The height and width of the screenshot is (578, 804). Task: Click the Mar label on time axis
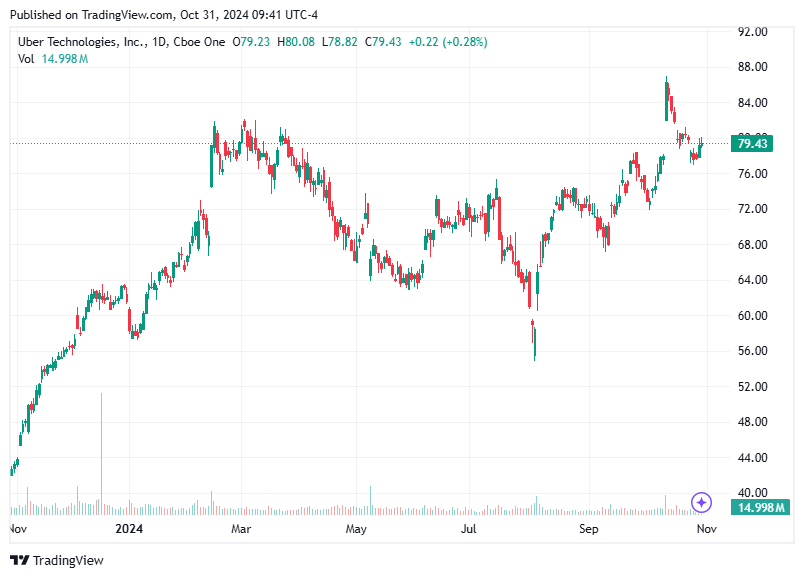point(241,529)
